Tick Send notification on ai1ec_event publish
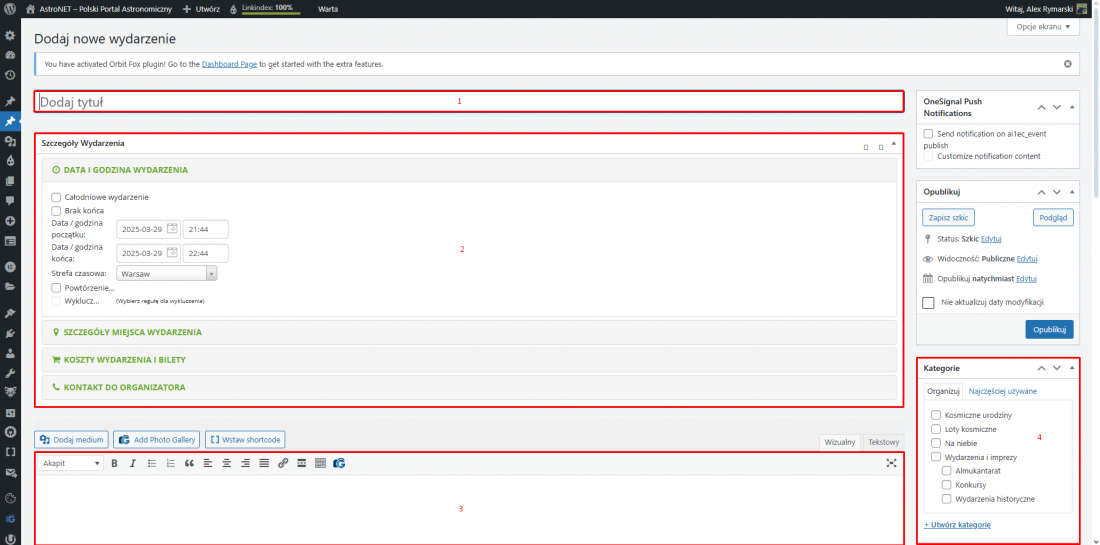The image size is (1100, 545). 929,133
